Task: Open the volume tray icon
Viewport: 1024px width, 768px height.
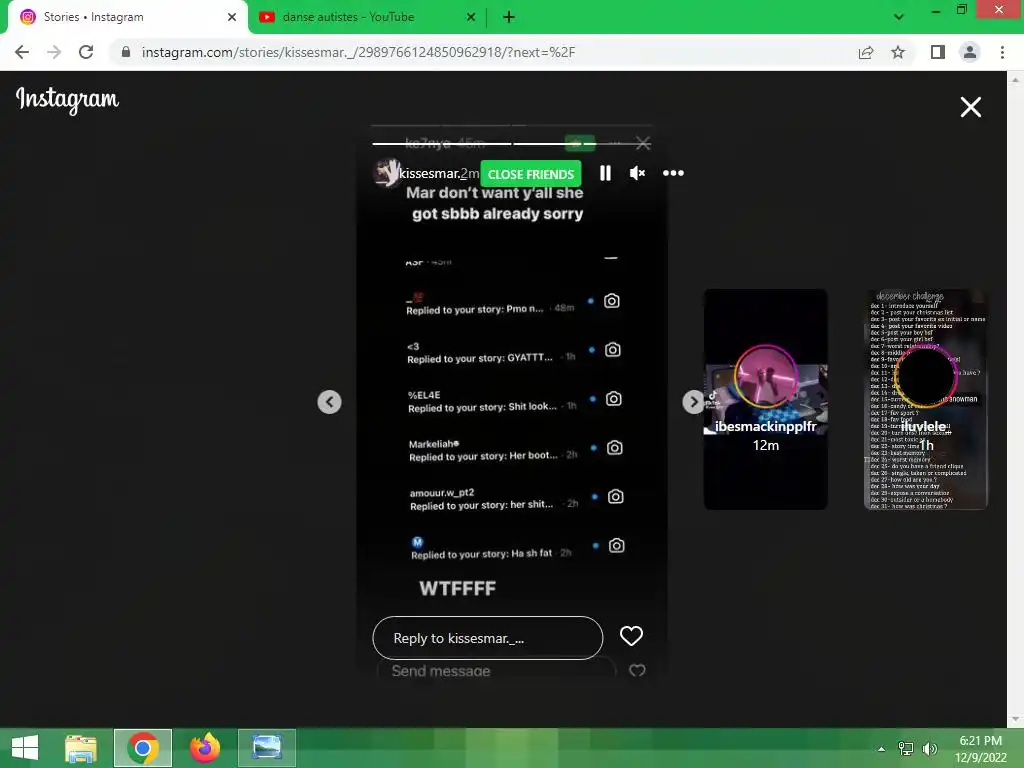Action: (x=930, y=749)
